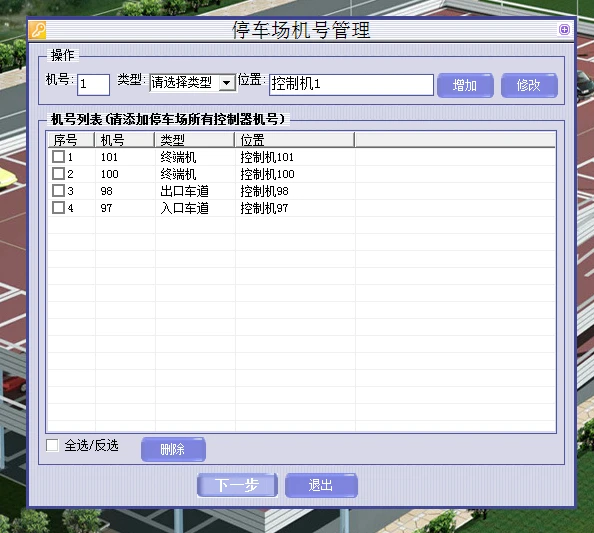Click the 退出 button
Image resolution: width=594 pixels, height=533 pixels.
coord(321,485)
